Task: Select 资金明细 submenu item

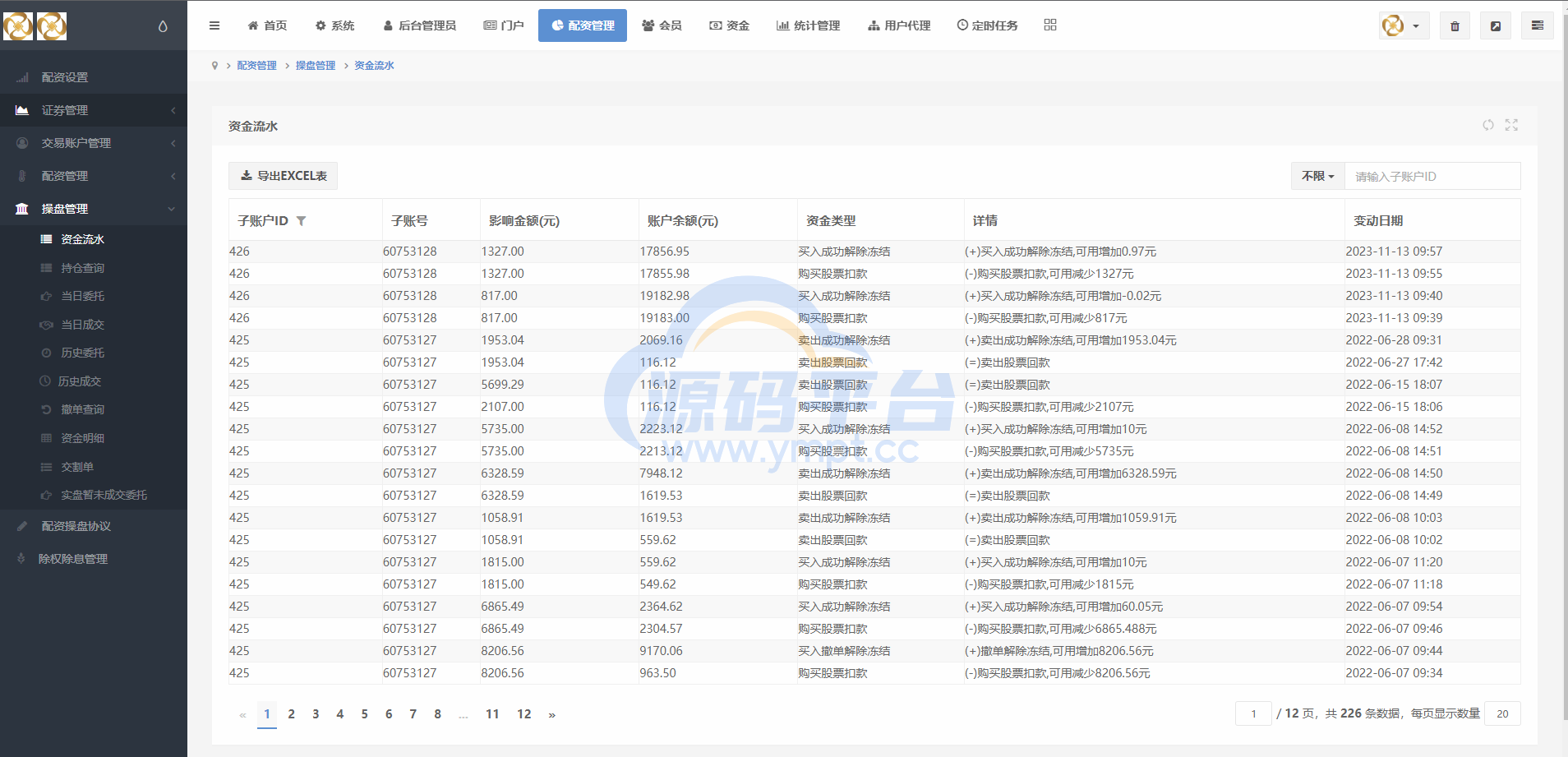Action: (x=94, y=438)
